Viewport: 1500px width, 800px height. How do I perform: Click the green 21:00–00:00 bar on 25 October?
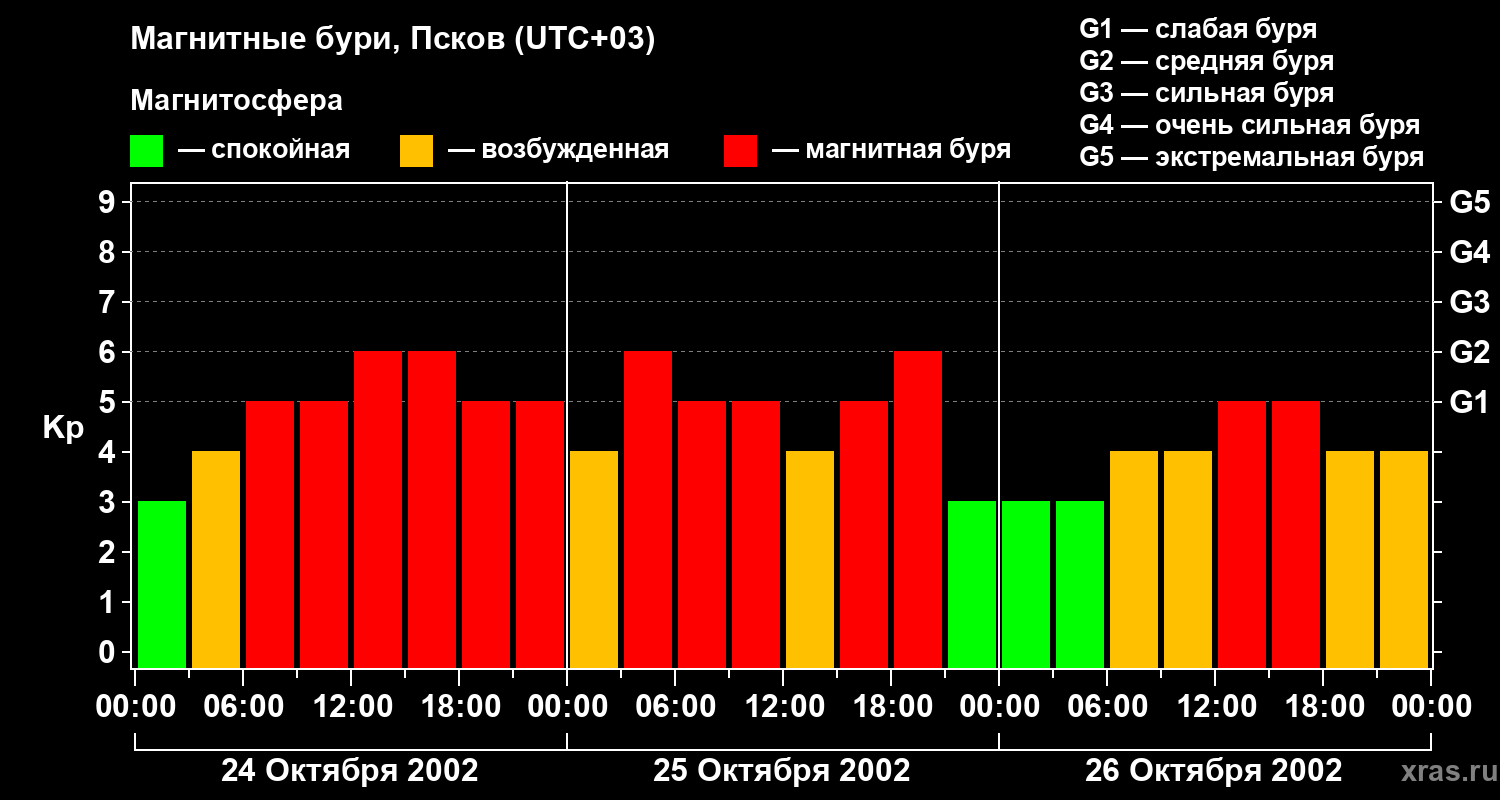972,584
